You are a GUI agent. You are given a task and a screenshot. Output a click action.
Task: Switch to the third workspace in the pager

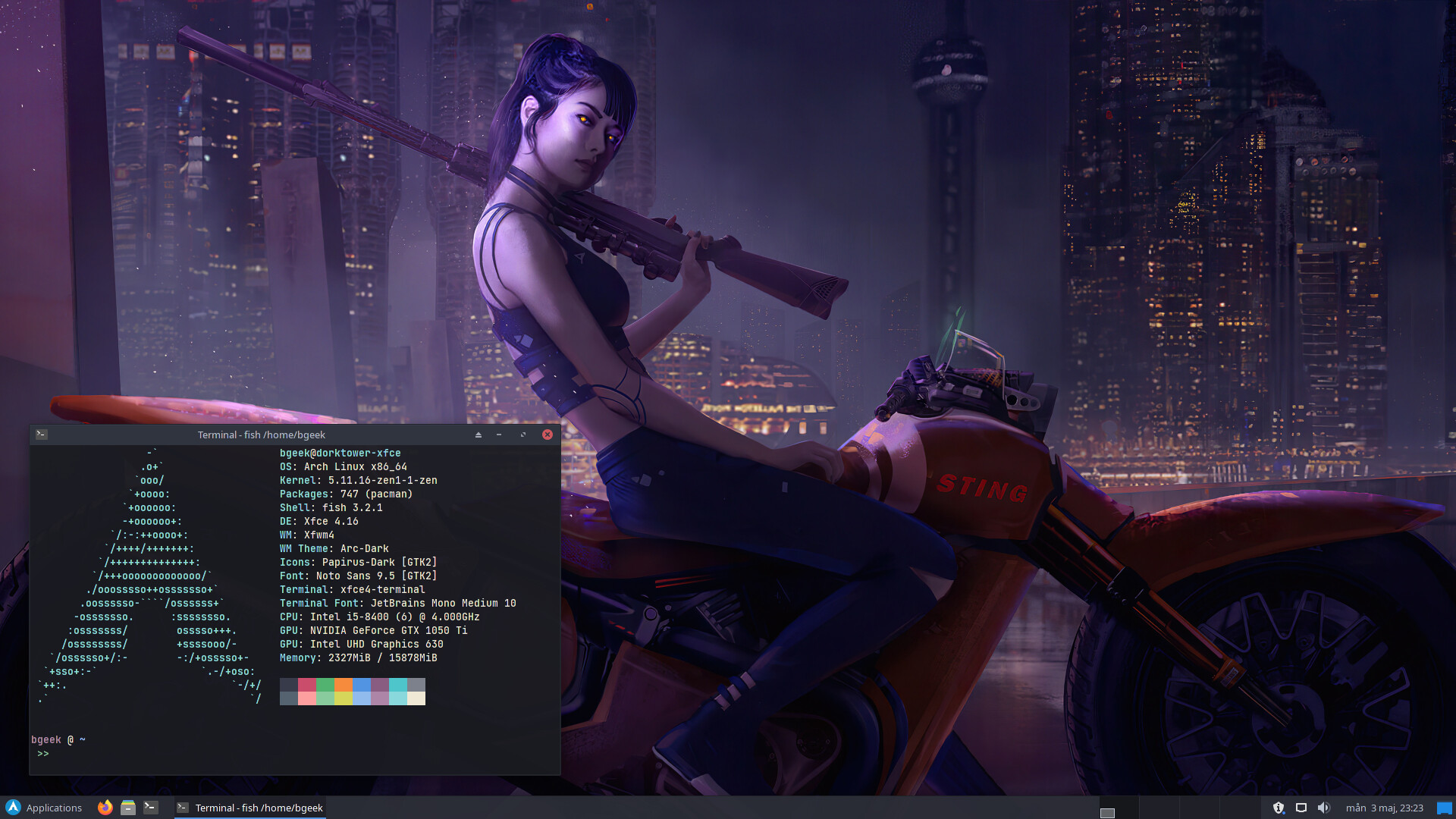point(1198,808)
